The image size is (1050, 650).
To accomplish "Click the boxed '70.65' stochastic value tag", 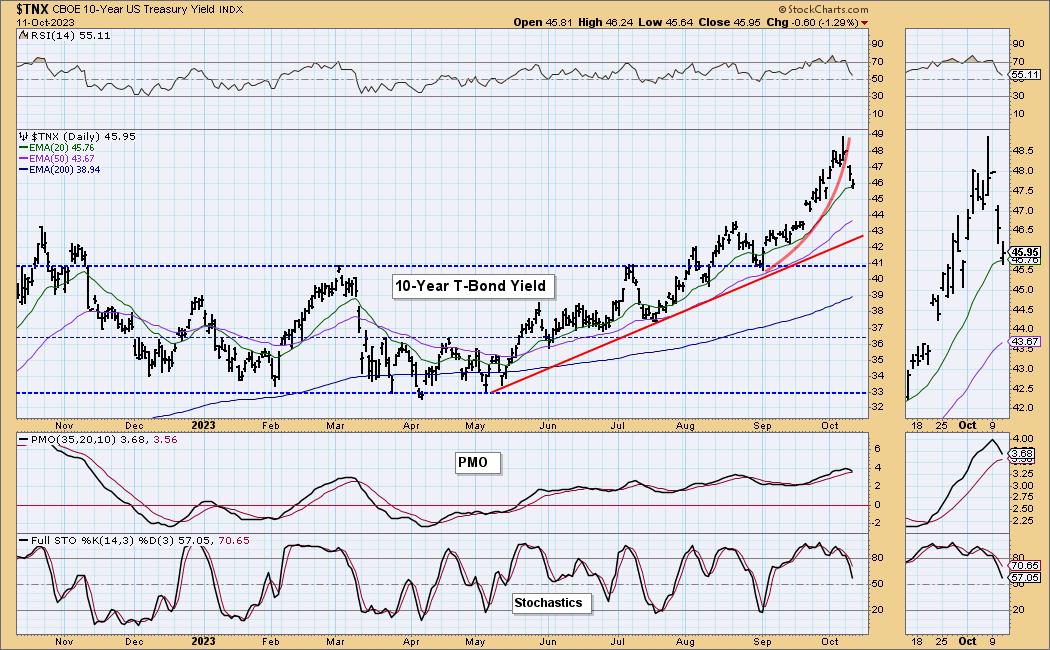I will point(1026,566).
